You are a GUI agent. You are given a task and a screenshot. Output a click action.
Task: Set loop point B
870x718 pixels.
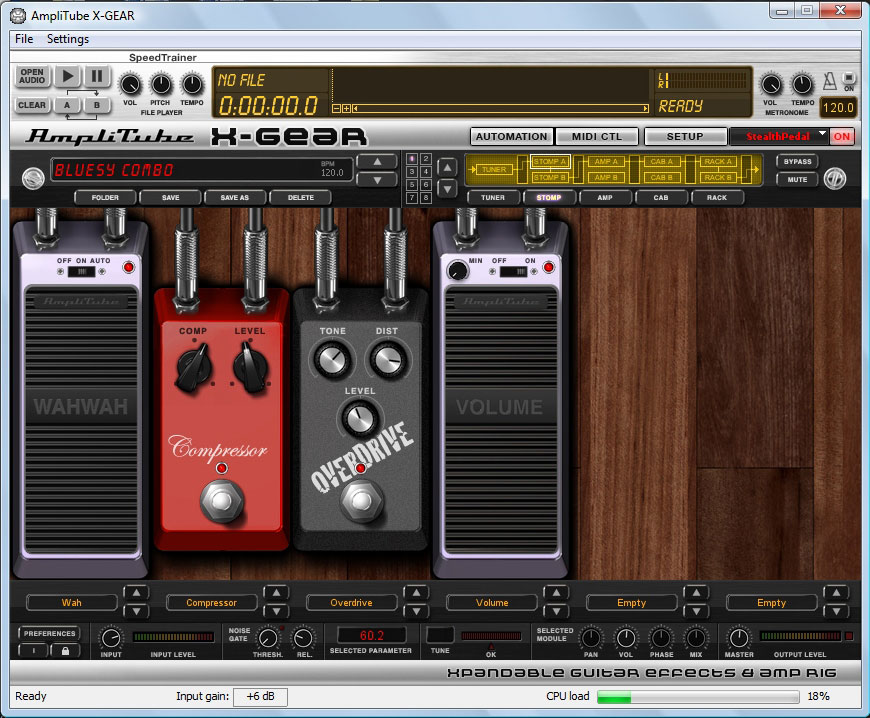(97, 105)
